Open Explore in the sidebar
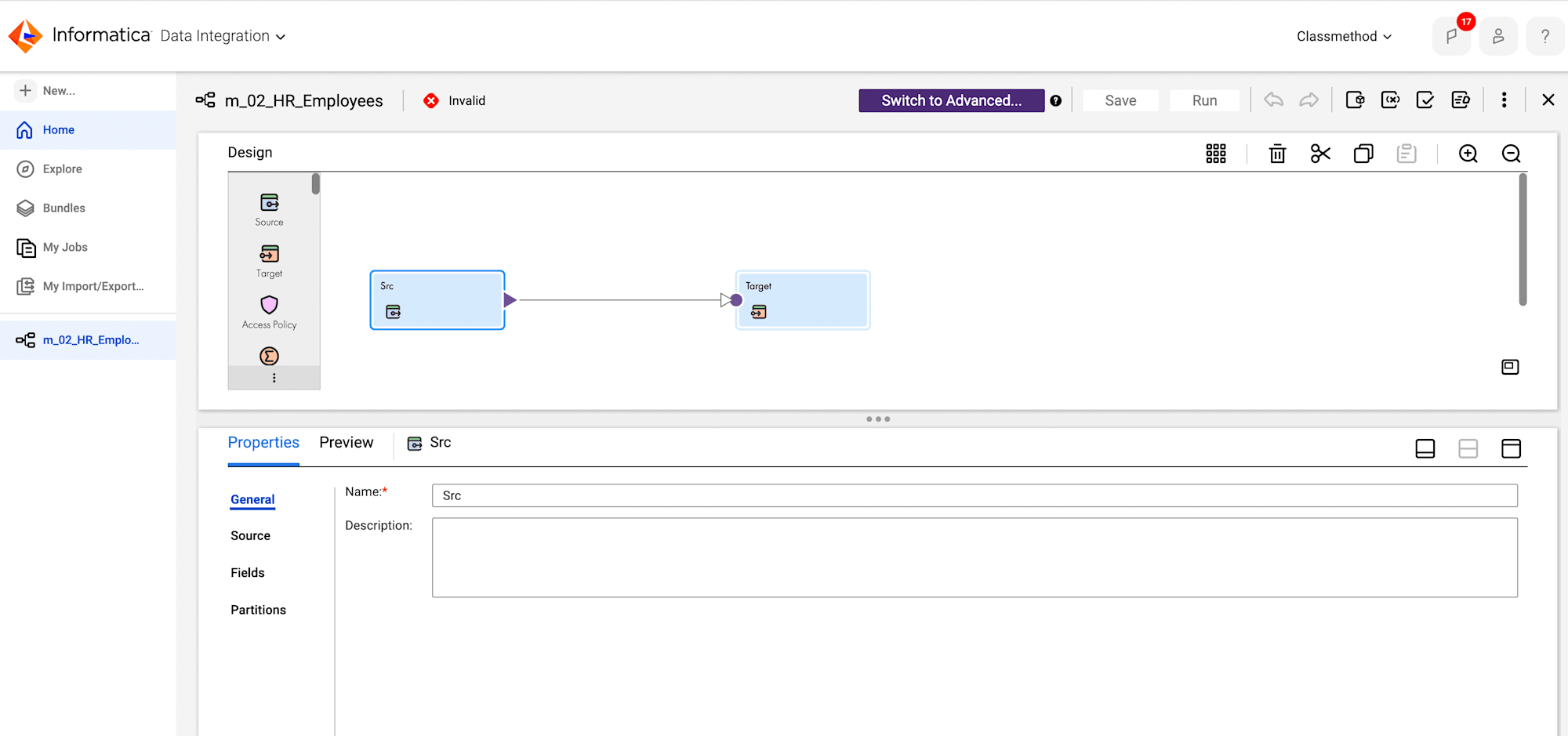Image resolution: width=1568 pixels, height=736 pixels. pos(88,169)
